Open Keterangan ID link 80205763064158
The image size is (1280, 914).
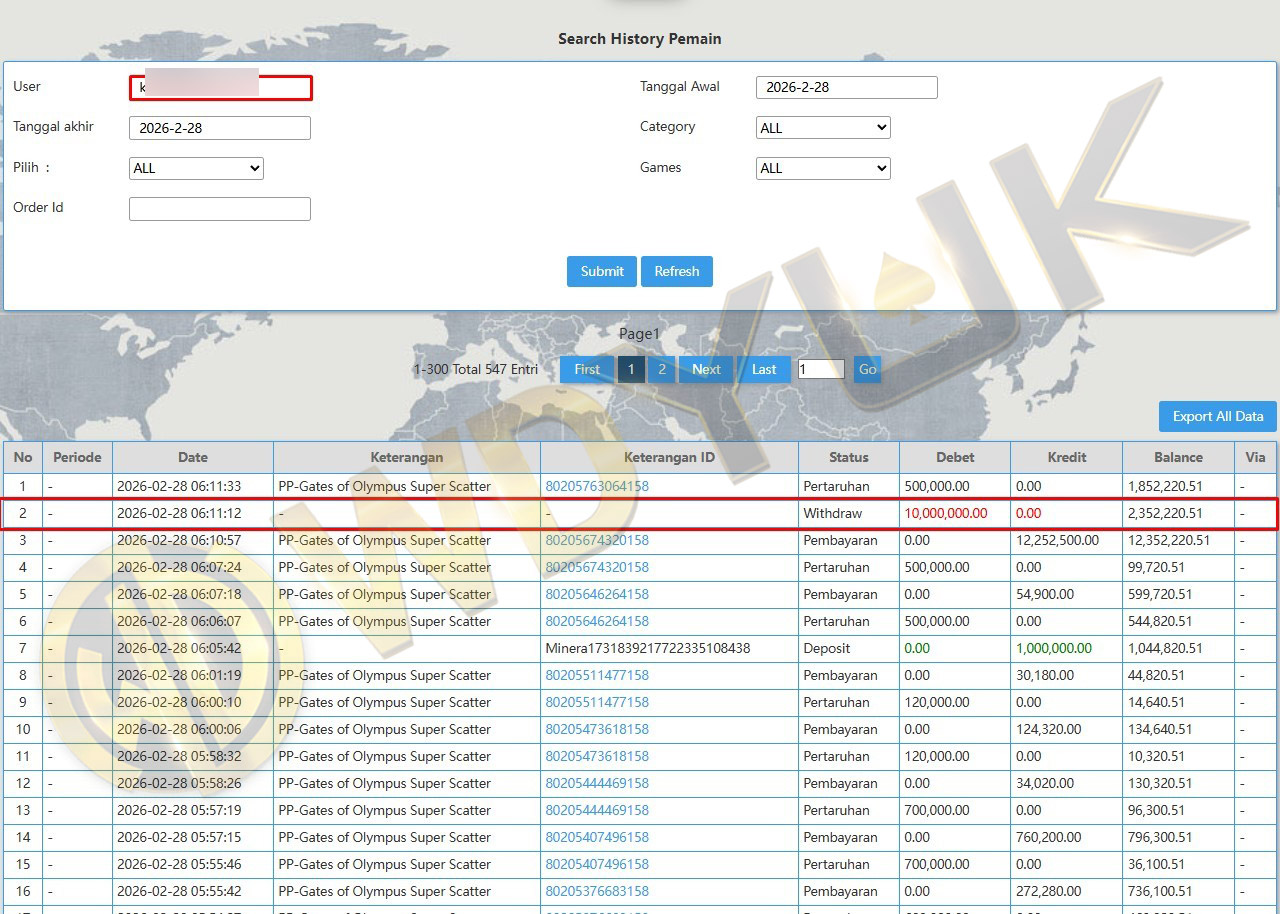pyautogui.click(x=597, y=486)
